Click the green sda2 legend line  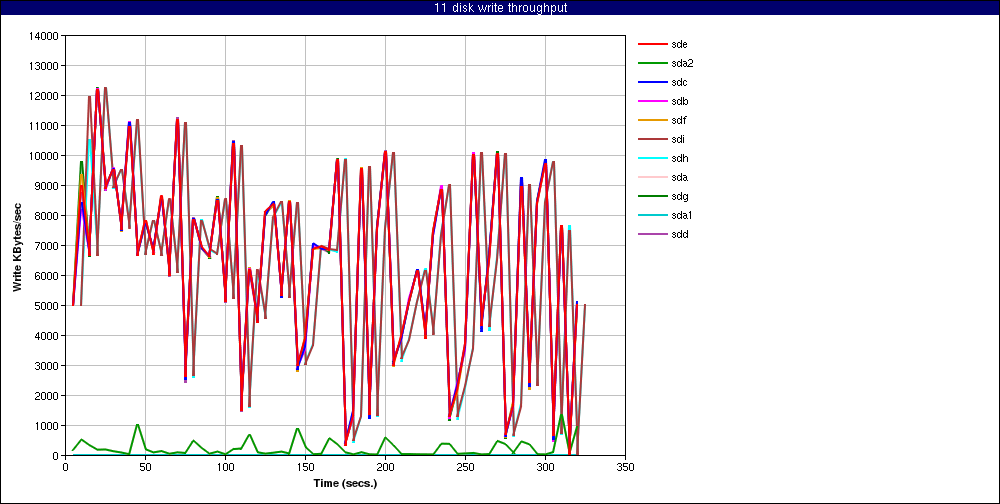(x=651, y=64)
